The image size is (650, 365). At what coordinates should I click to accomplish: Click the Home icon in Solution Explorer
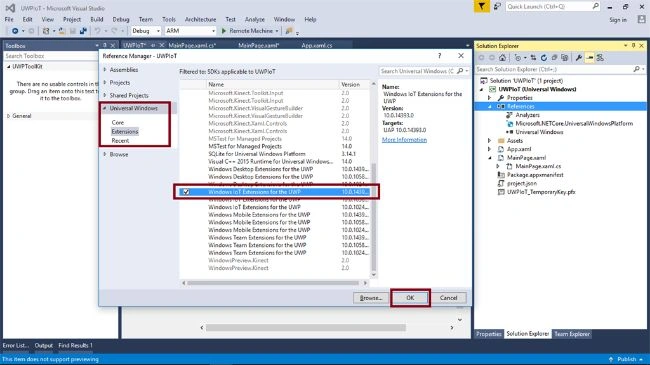(x=502, y=58)
